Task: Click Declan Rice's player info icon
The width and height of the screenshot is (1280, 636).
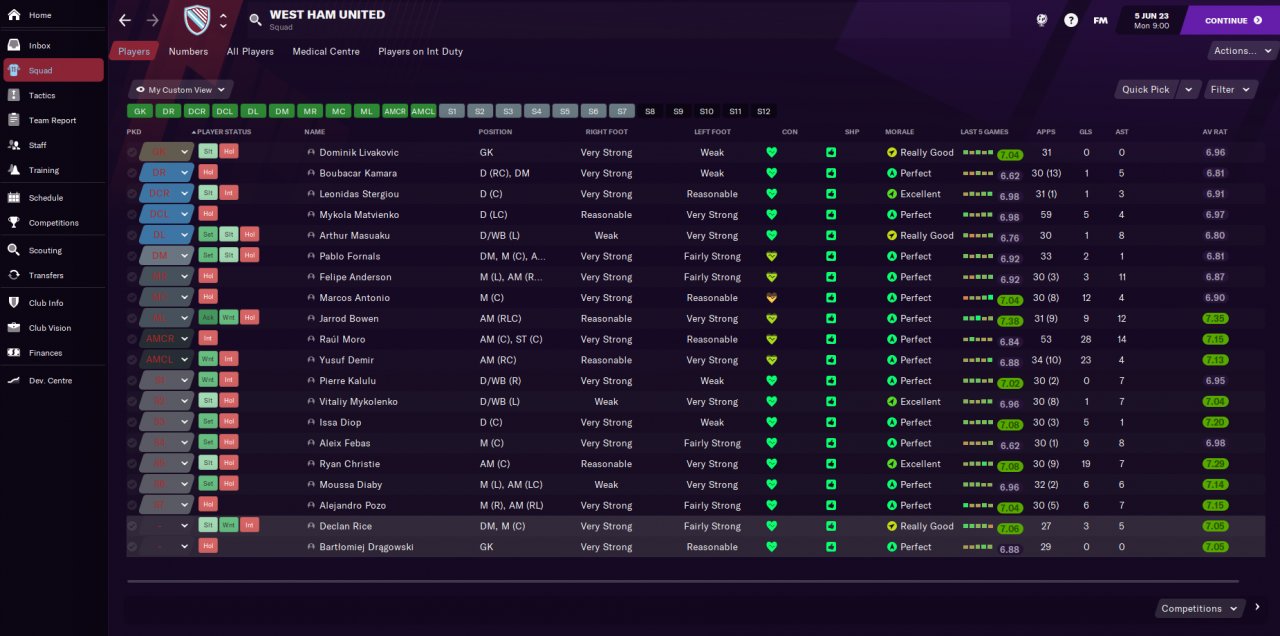Action: click(311, 526)
